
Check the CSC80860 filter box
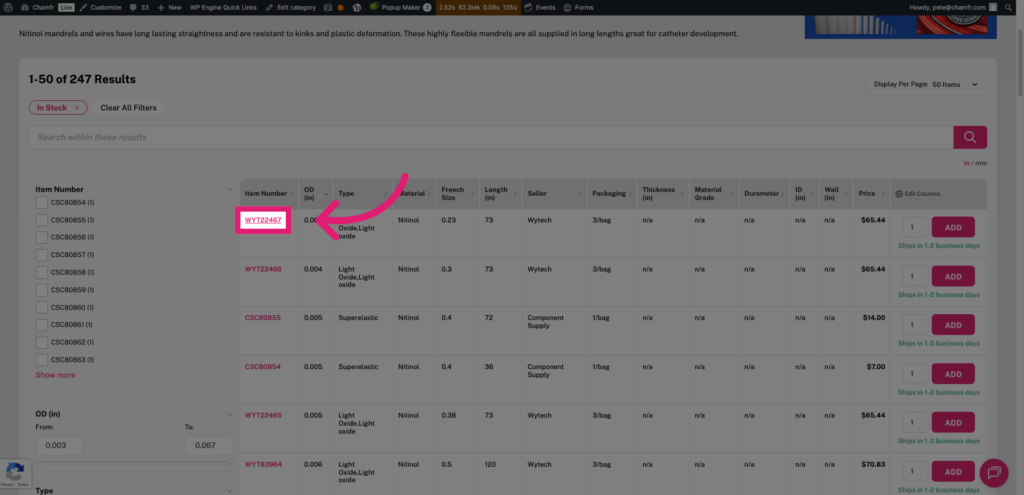(42, 308)
